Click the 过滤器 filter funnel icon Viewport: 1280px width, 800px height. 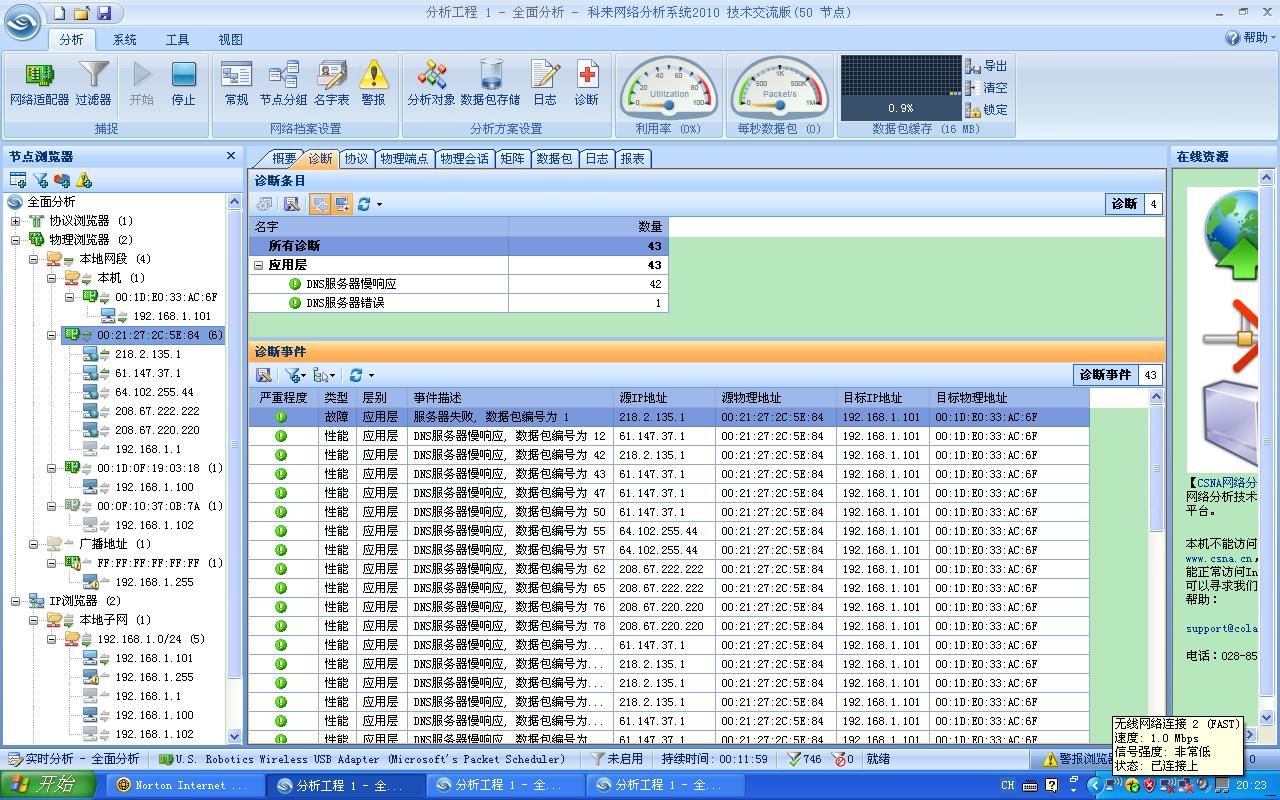click(x=93, y=82)
